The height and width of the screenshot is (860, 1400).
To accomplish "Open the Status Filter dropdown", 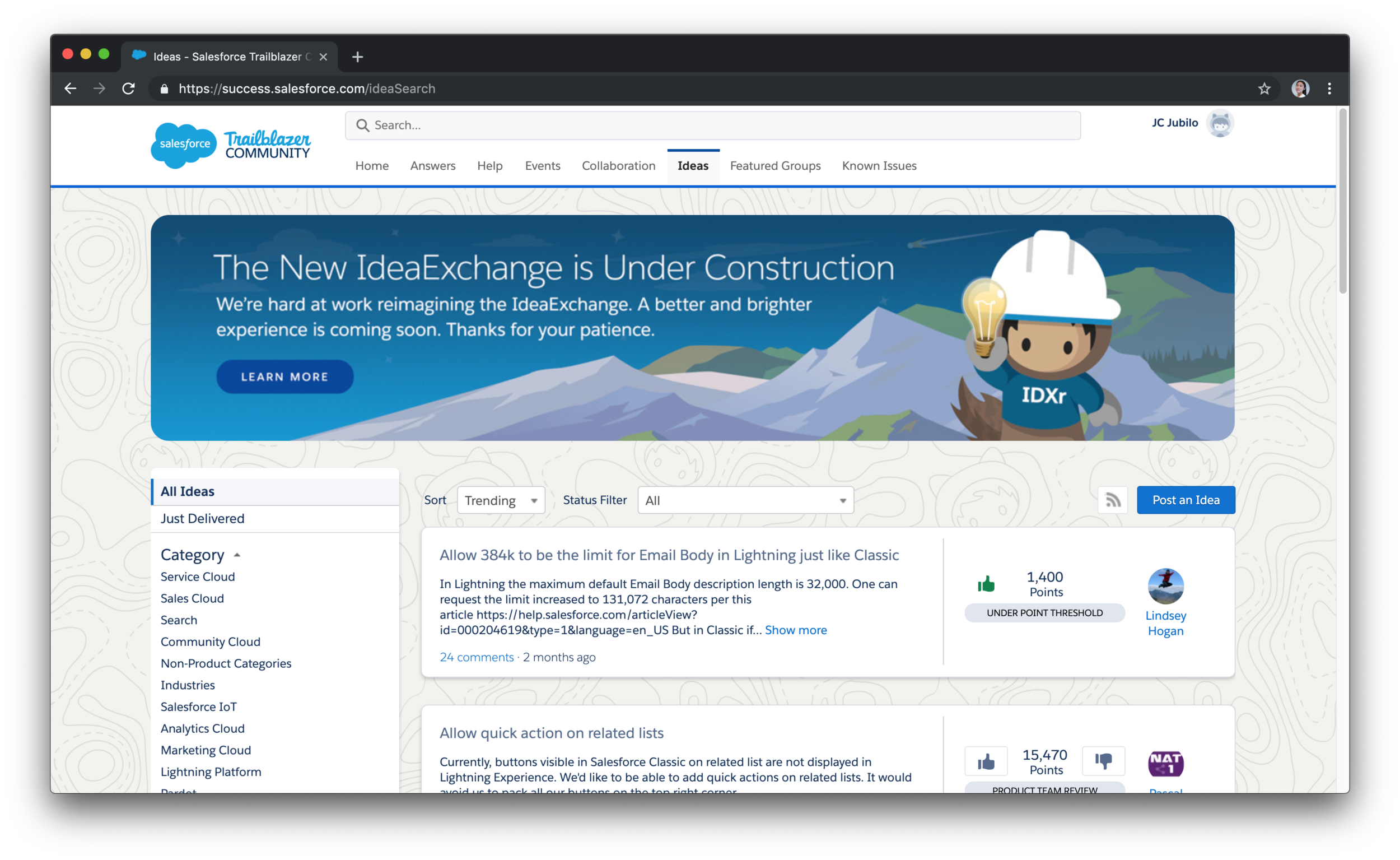I will [745, 500].
